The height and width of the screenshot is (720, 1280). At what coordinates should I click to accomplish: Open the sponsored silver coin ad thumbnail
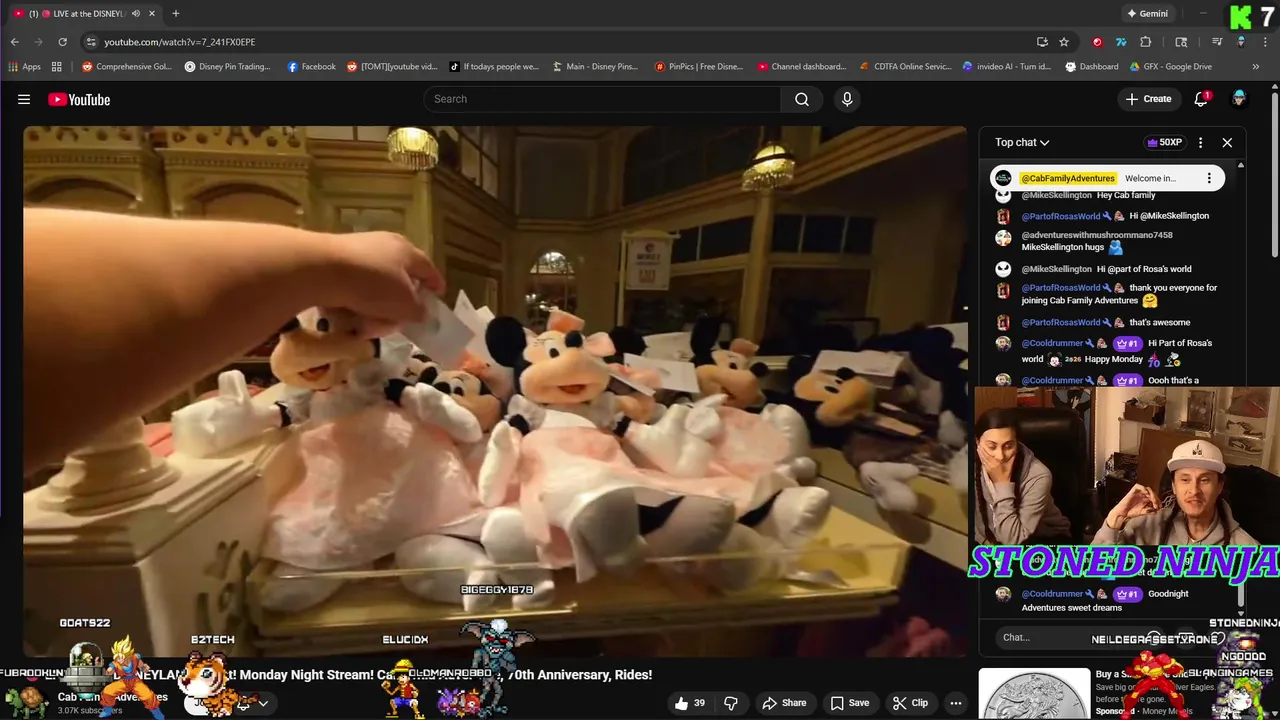[1034, 694]
